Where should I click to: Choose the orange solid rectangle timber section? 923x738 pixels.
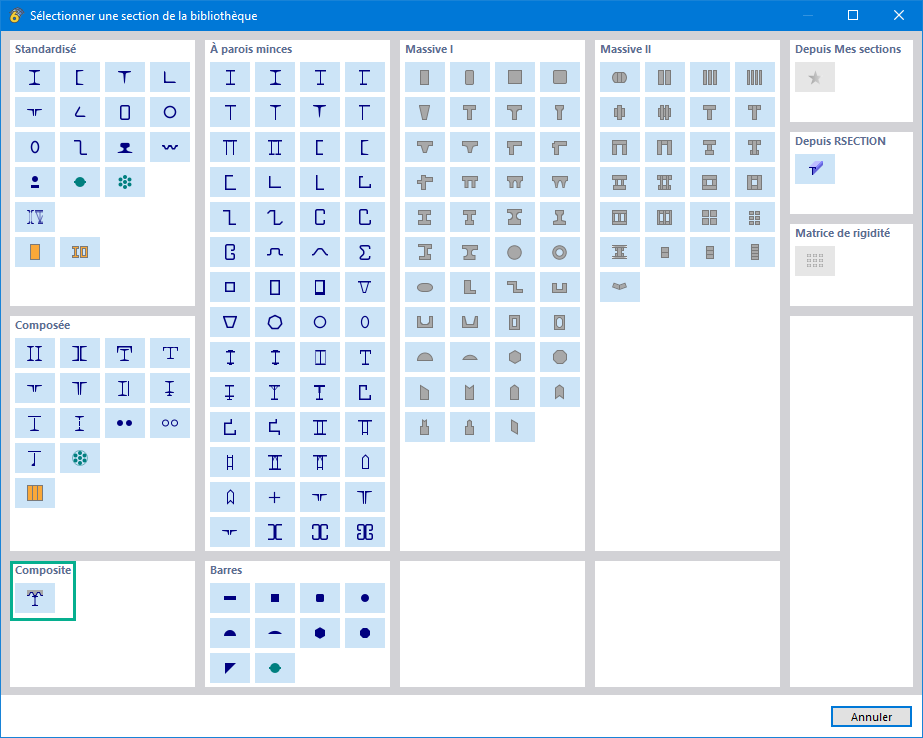coord(35,252)
